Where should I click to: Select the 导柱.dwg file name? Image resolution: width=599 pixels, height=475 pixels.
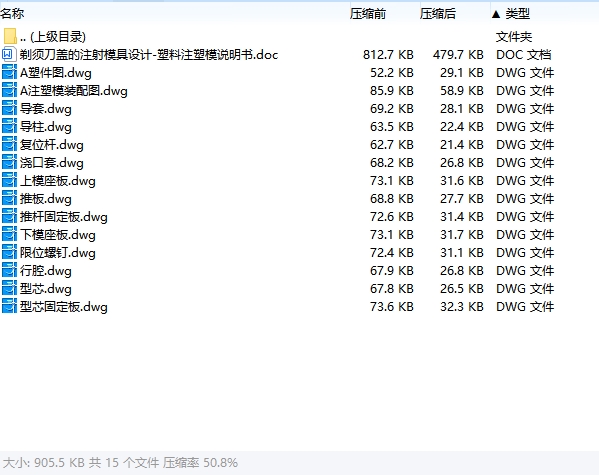(x=46, y=127)
